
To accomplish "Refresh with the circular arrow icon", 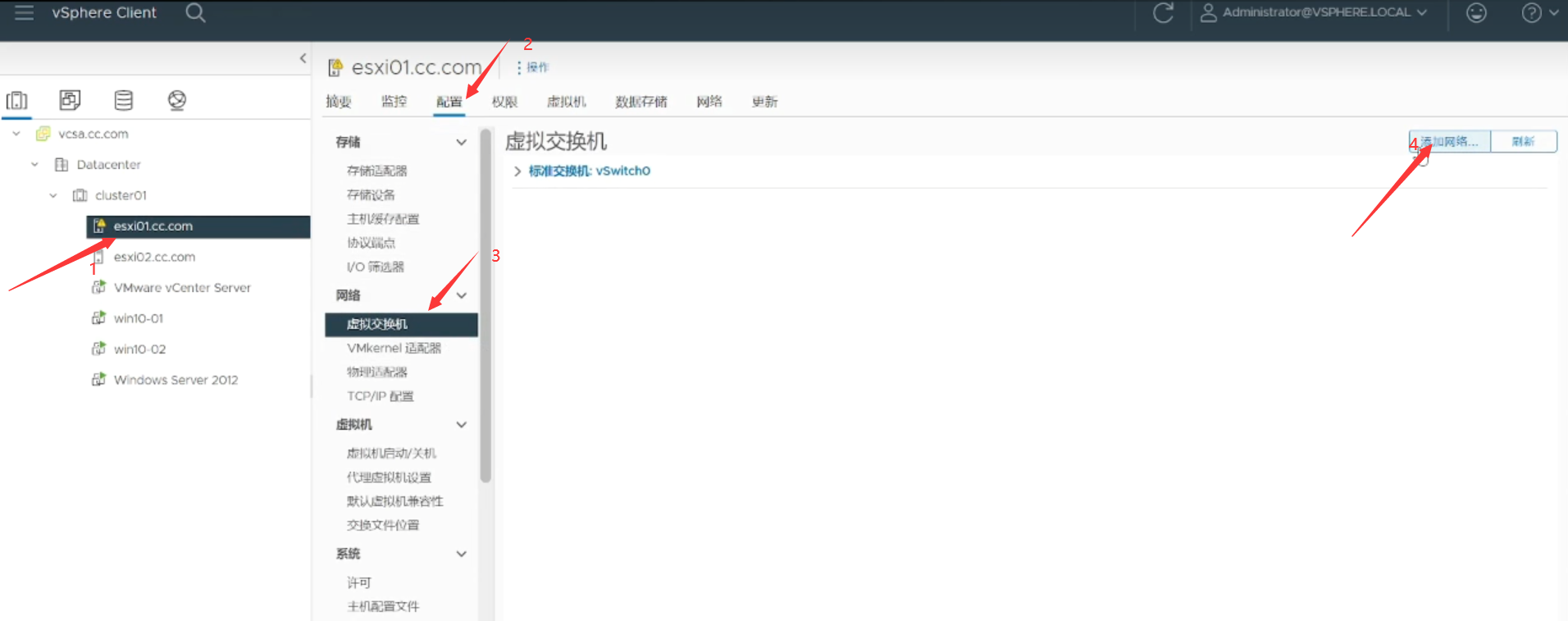I will 1163,12.
